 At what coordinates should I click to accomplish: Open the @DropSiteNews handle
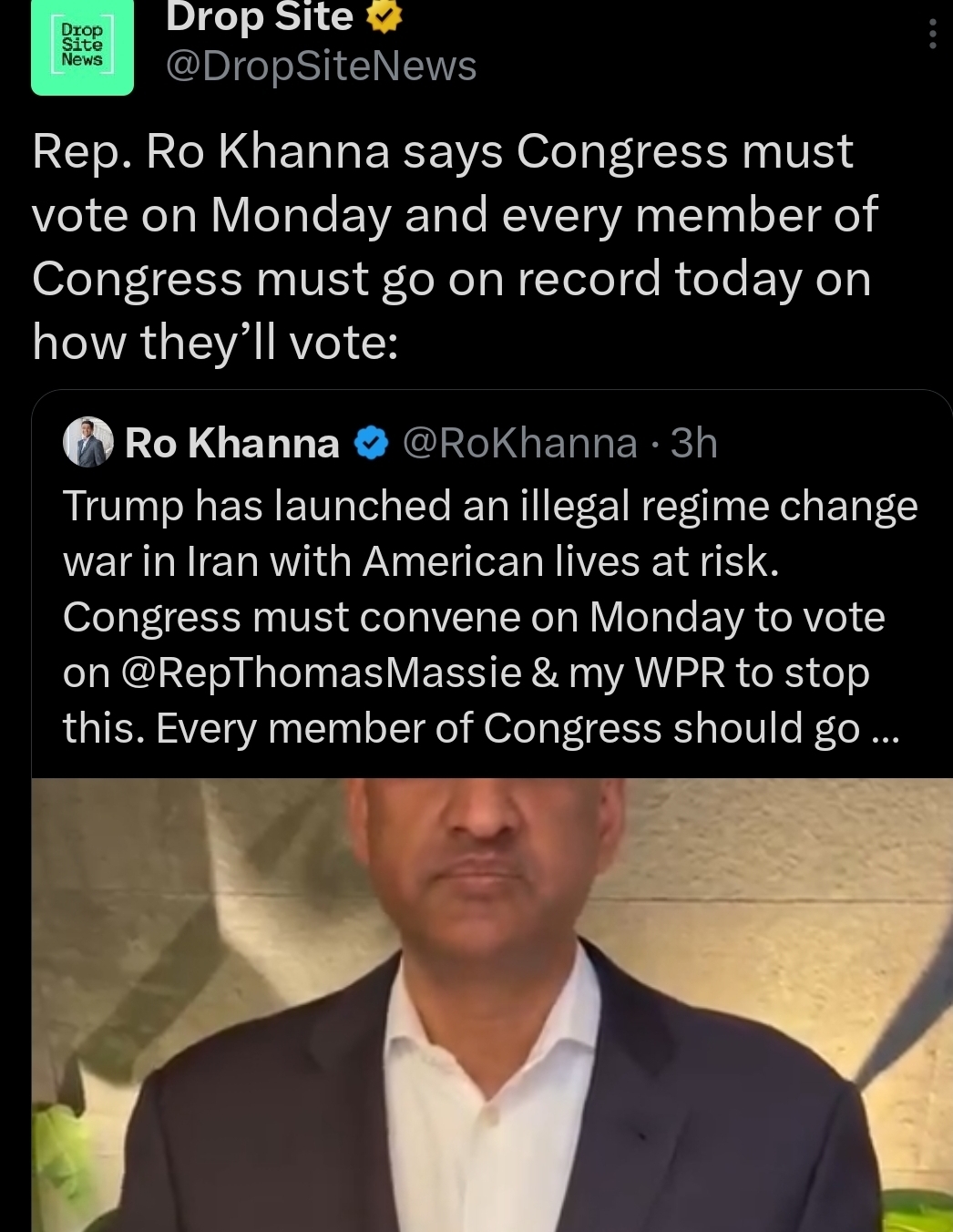tap(321, 67)
